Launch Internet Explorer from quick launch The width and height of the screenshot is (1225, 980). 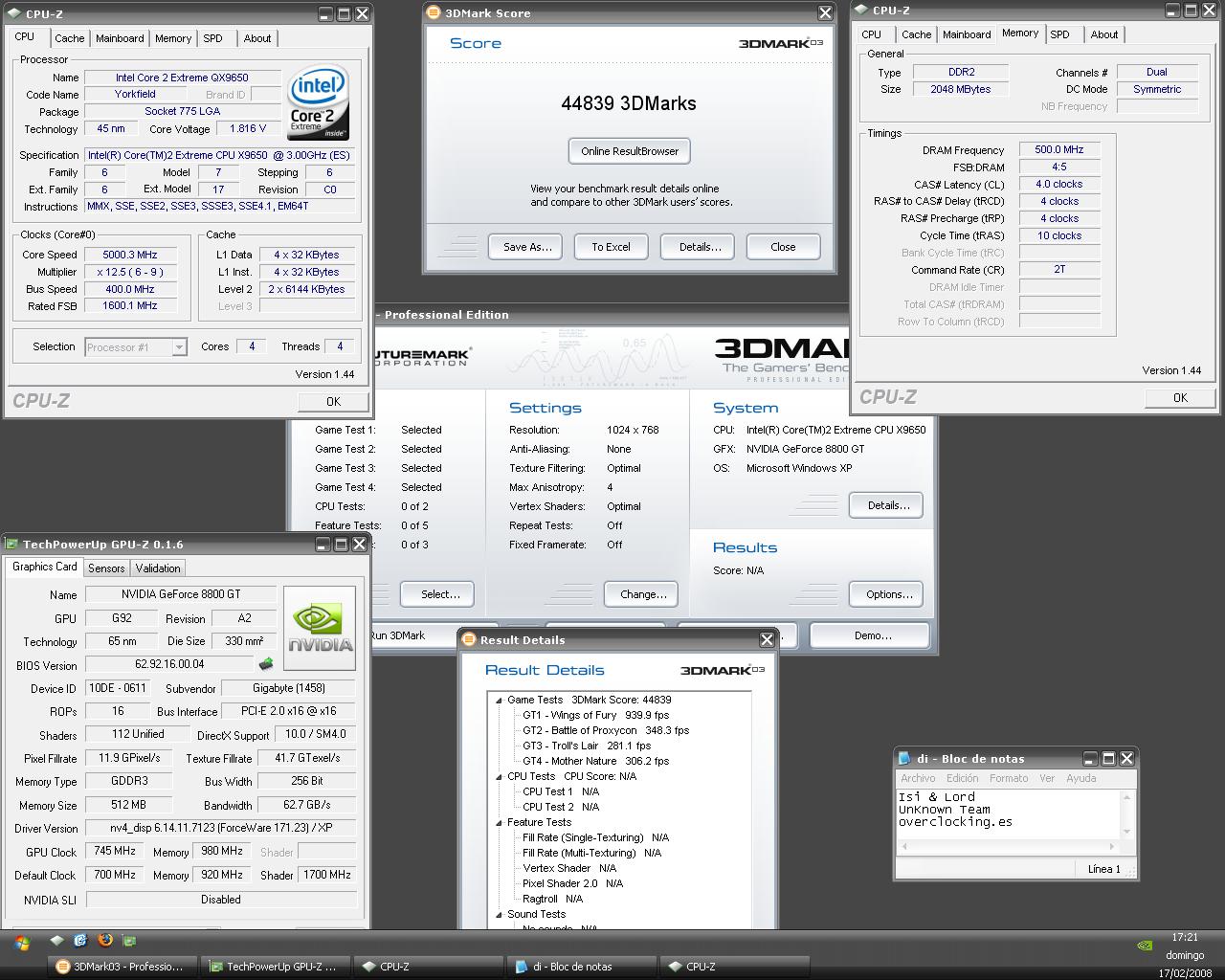[80, 941]
